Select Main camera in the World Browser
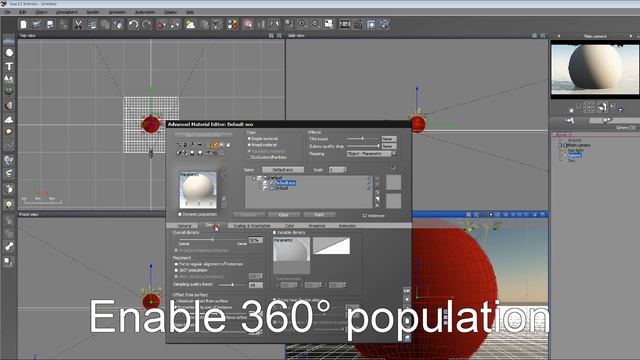Viewport: 640px width, 360px height. [578, 145]
